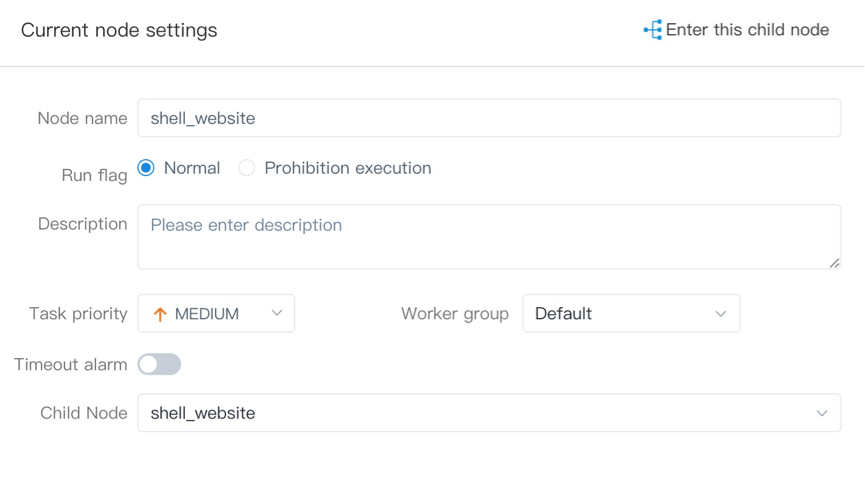Click the Timeout alarm label
The height and width of the screenshot is (493, 865).
click(x=70, y=365)
